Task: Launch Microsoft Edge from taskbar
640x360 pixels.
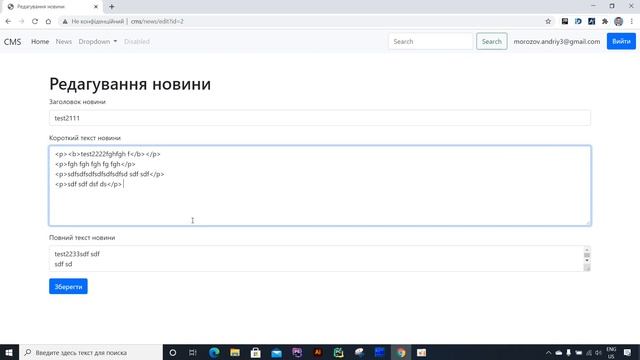Action: 214,352
